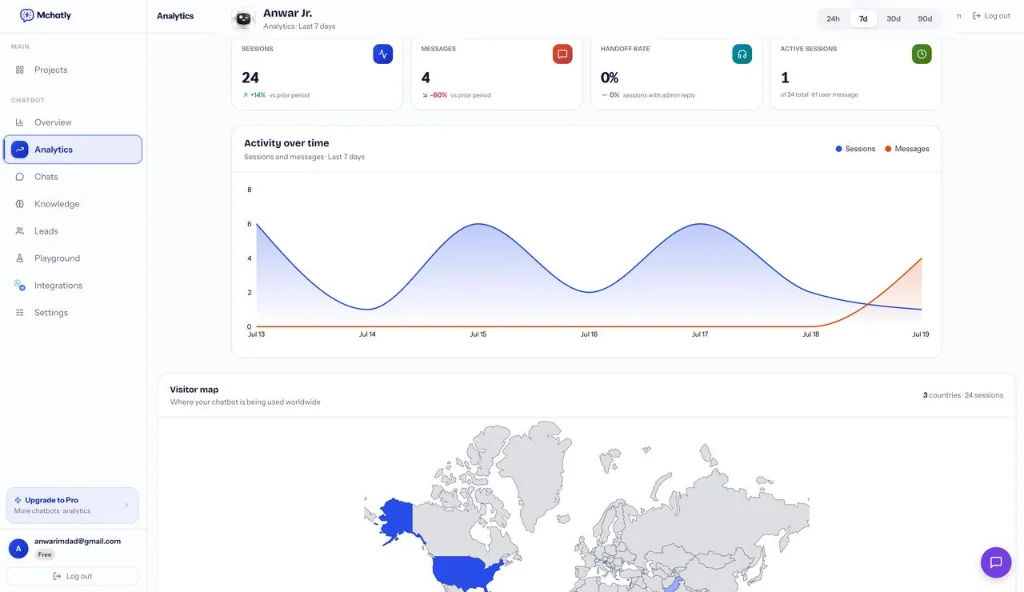Click the Visitor map heading

tap(194, 389)
